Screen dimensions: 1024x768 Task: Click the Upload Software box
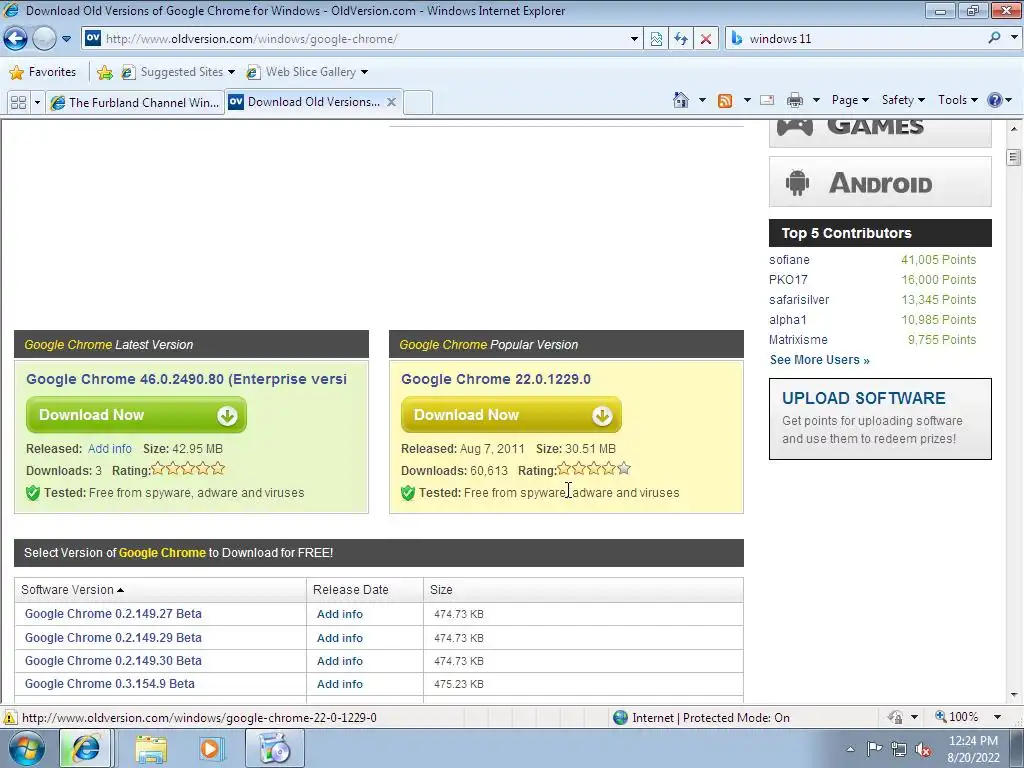click(880, 419)
